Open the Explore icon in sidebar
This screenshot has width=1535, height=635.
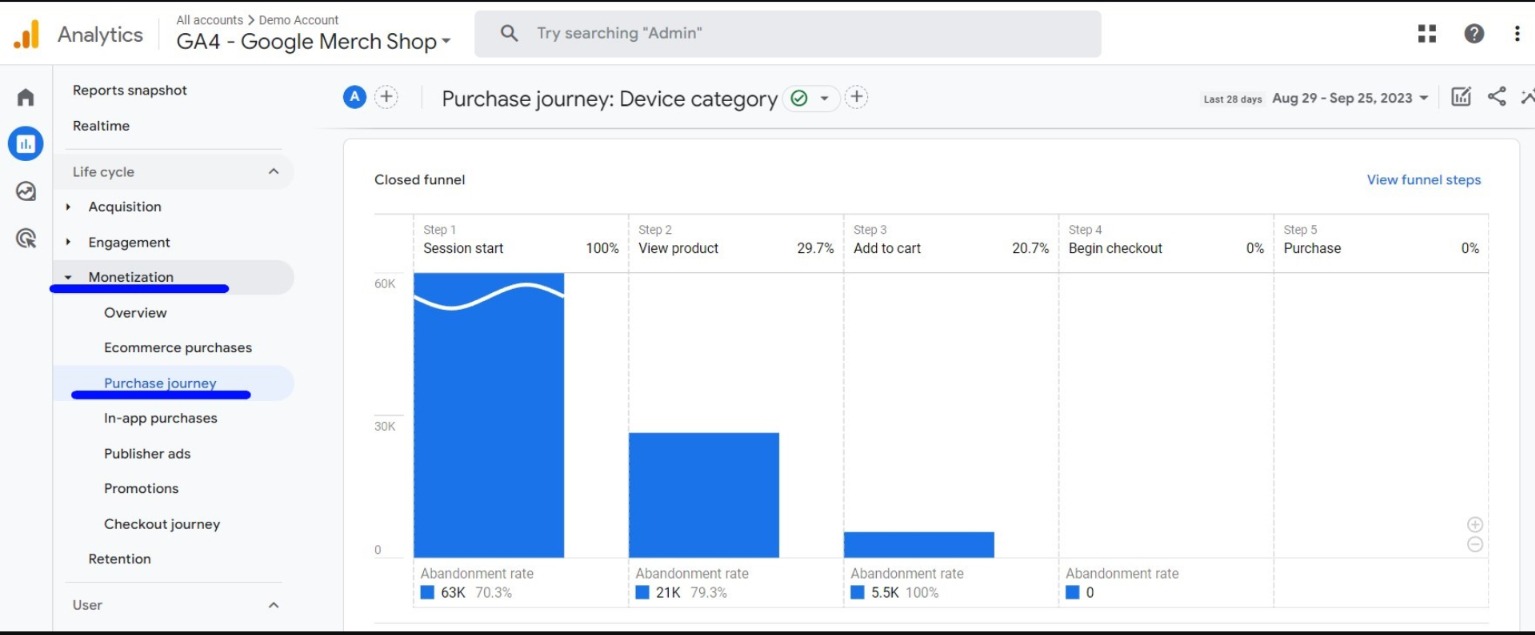[x=26, y=191]
